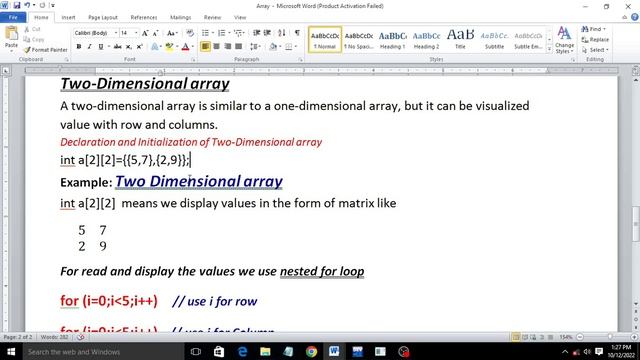Decrease indent with the ribbon icon
Viewport: 640px width, 360px height.
coord(256,33)
